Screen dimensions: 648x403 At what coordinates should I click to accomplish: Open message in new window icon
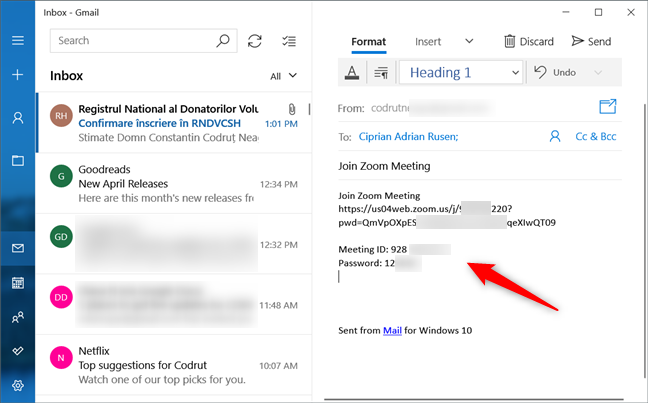608,107
